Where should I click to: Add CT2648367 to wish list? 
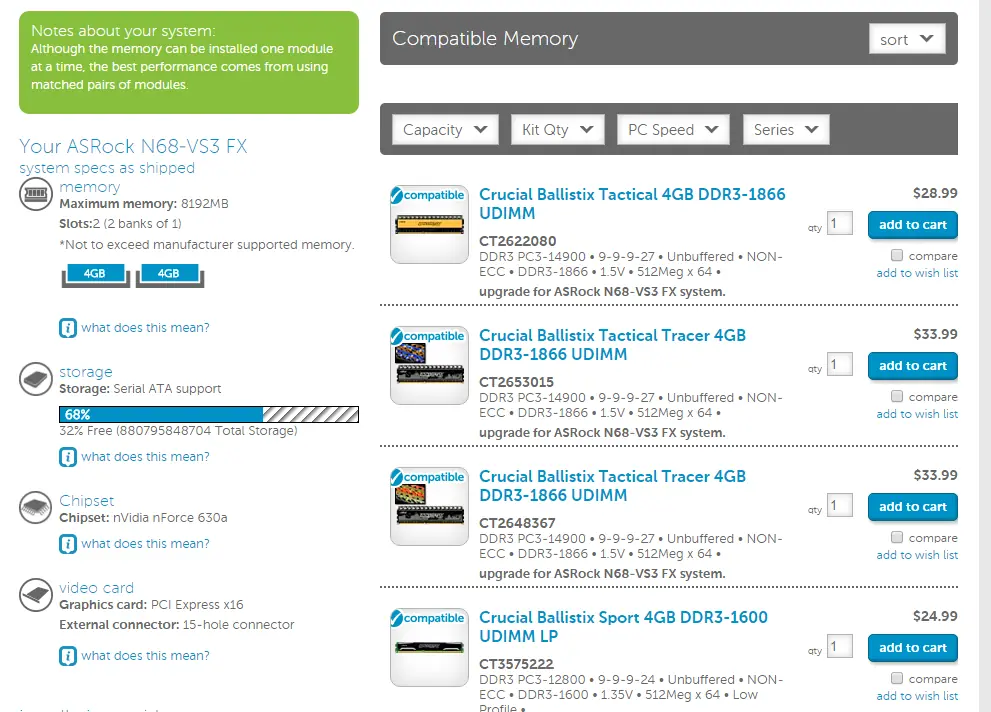tap(917, 555)
